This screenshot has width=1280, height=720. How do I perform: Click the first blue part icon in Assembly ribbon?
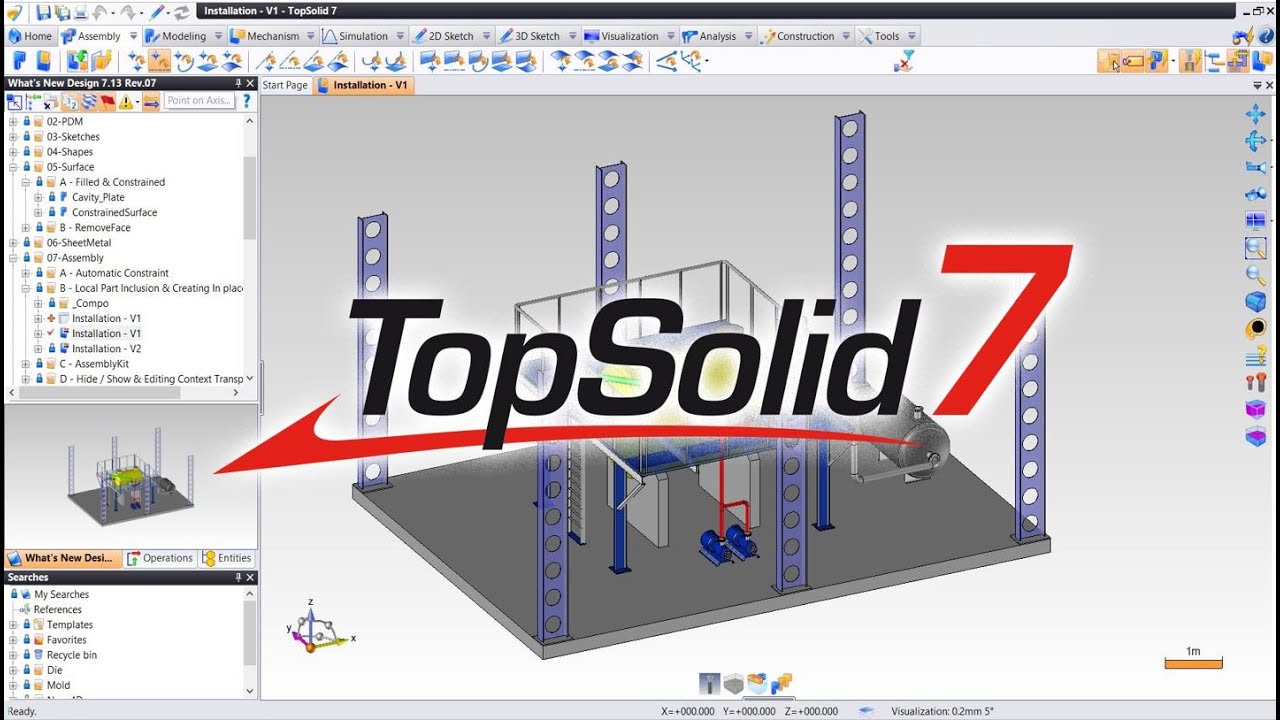19,61
